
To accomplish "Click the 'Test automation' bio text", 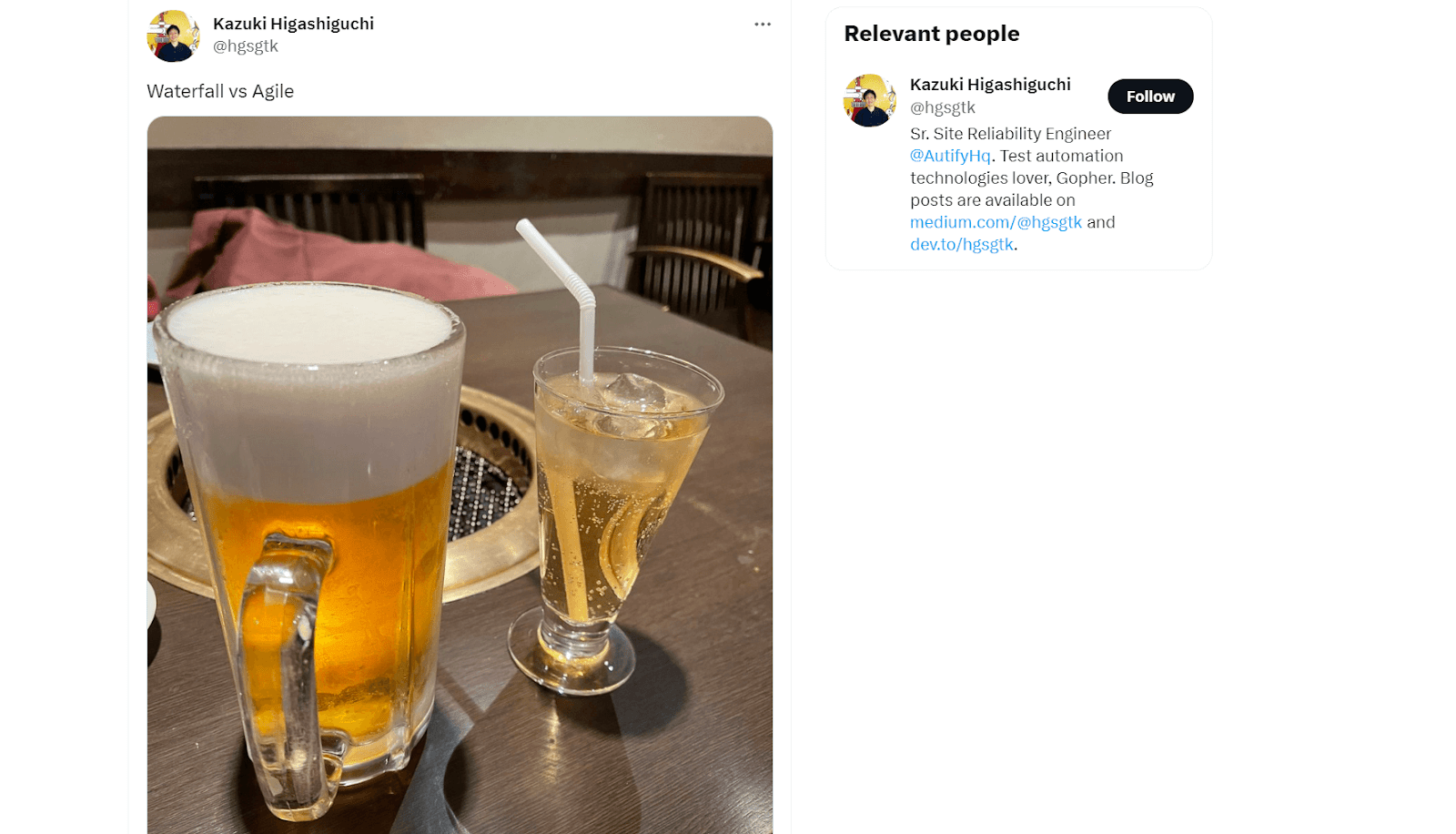I will tap(1061, 156).
